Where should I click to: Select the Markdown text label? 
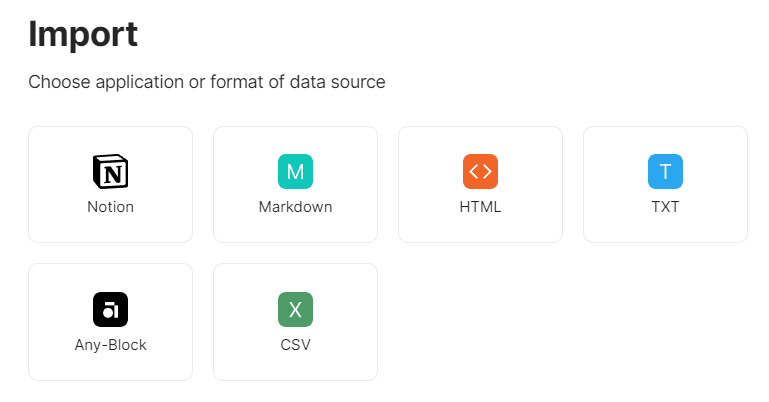tap(295, 207)
